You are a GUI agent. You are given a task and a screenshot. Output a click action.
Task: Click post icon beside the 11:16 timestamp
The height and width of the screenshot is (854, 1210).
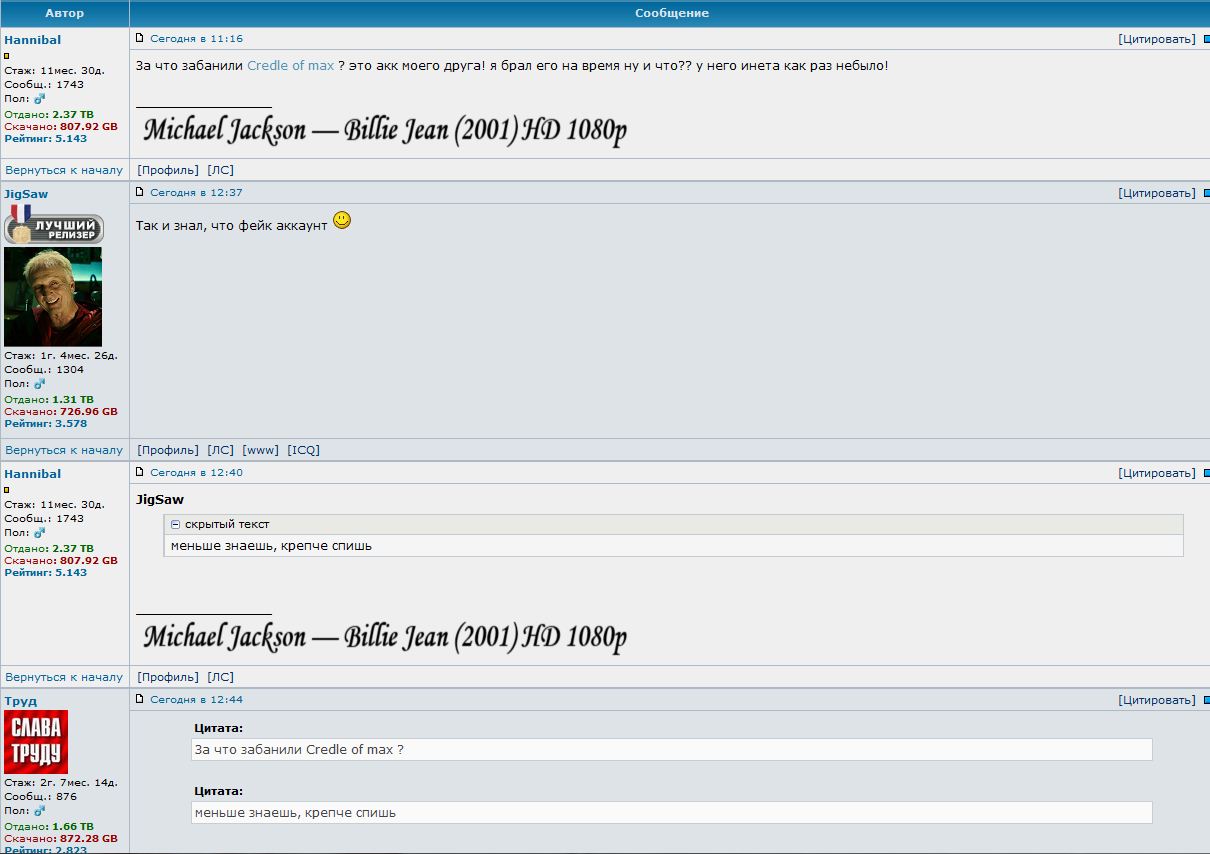[x=140, y=38]
